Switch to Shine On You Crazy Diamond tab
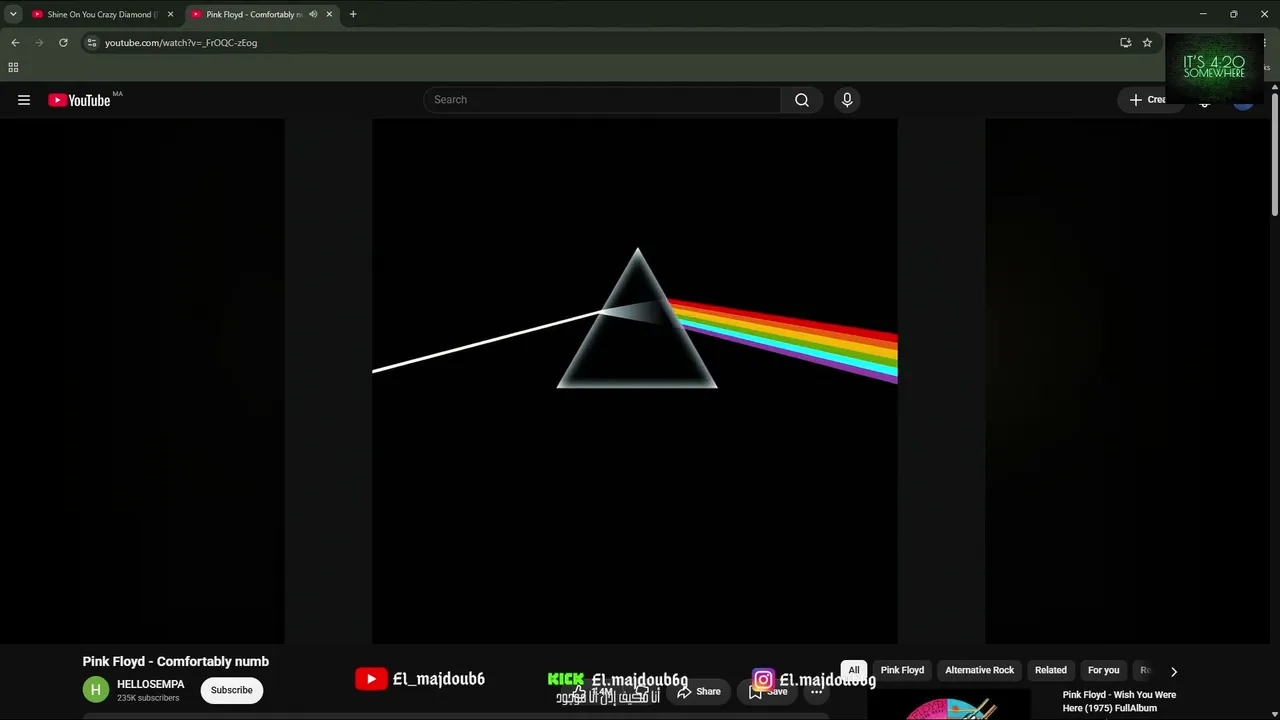 101,14
